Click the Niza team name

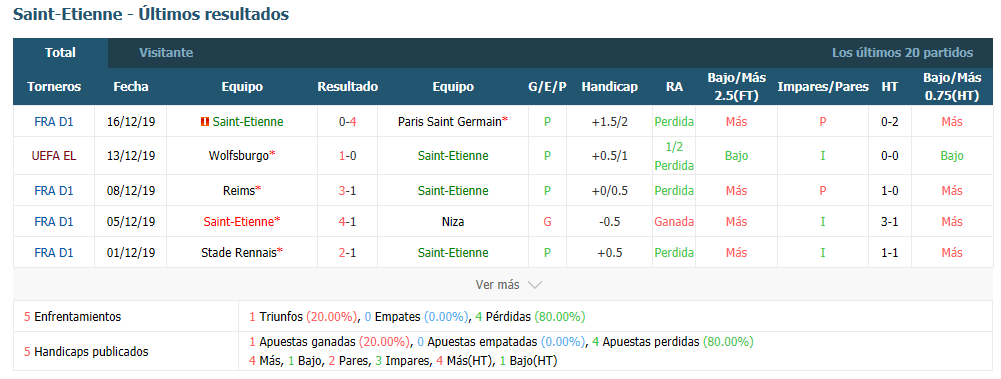point(453,221)
